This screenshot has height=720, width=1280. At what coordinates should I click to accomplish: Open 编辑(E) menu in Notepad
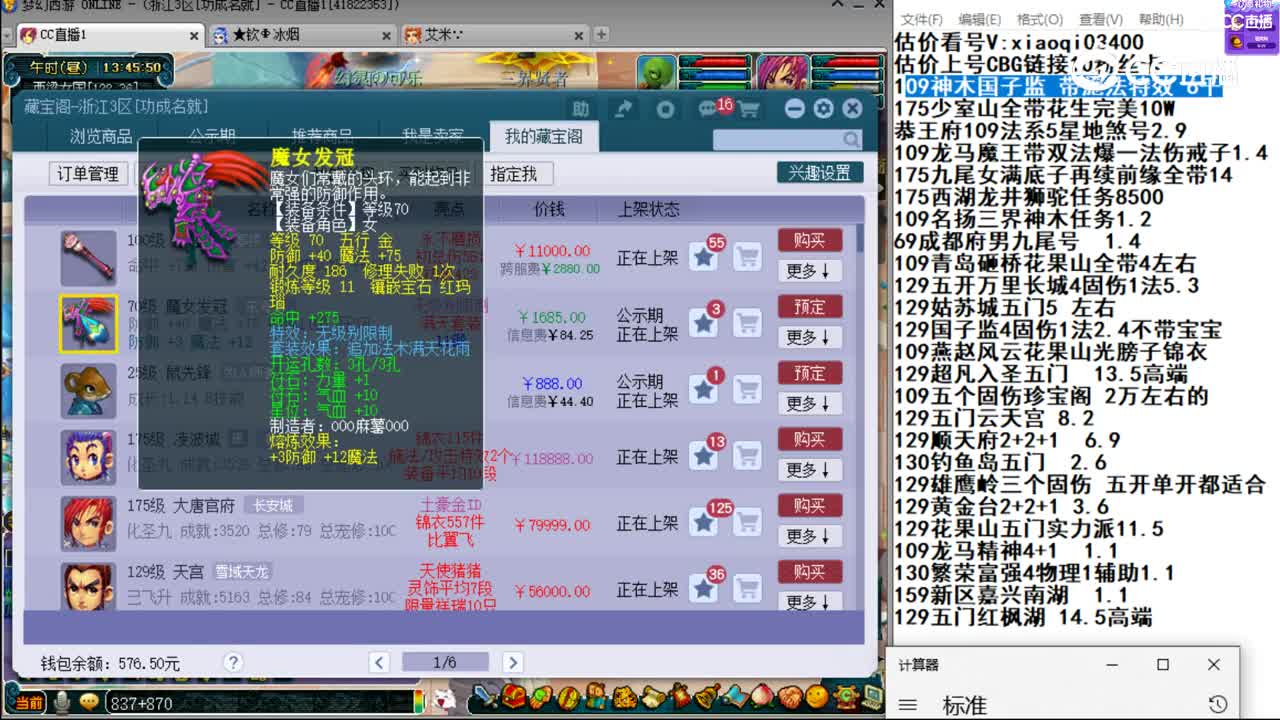pos(979,19)
